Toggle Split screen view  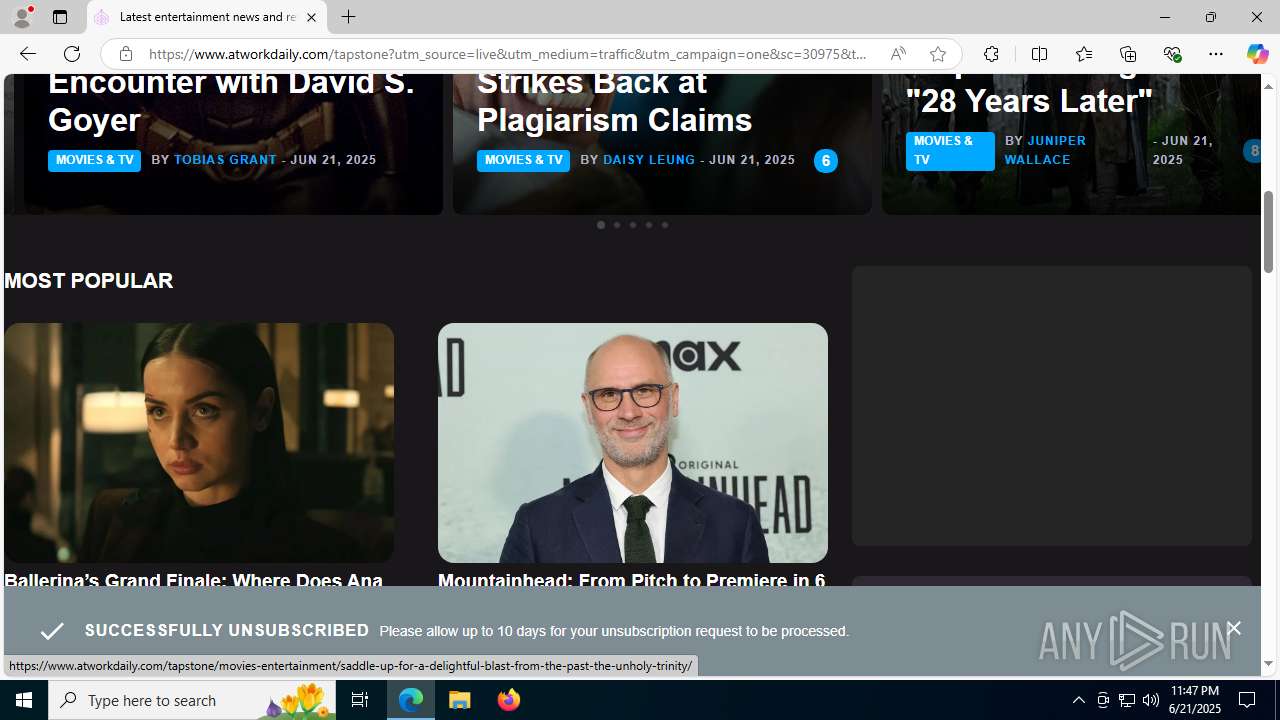point(1039,54)
